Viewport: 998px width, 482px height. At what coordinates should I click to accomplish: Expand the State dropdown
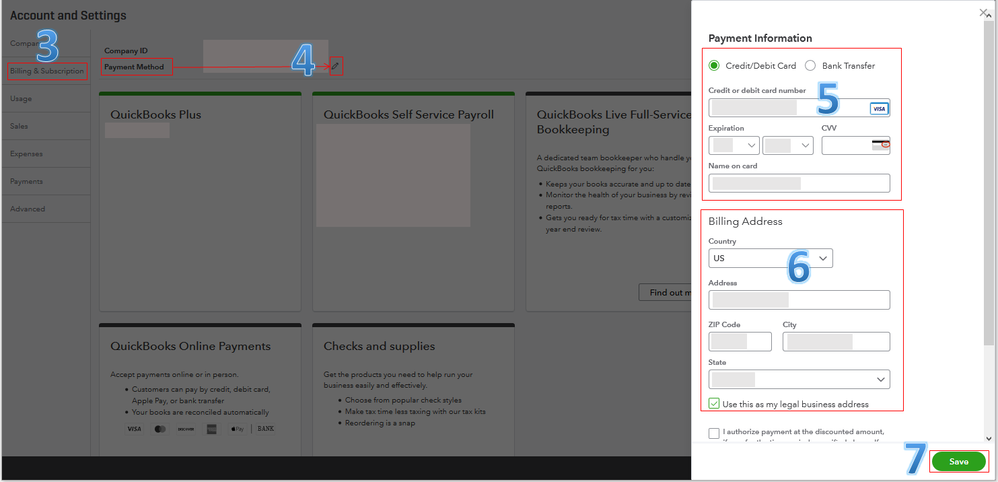point(799,379)
